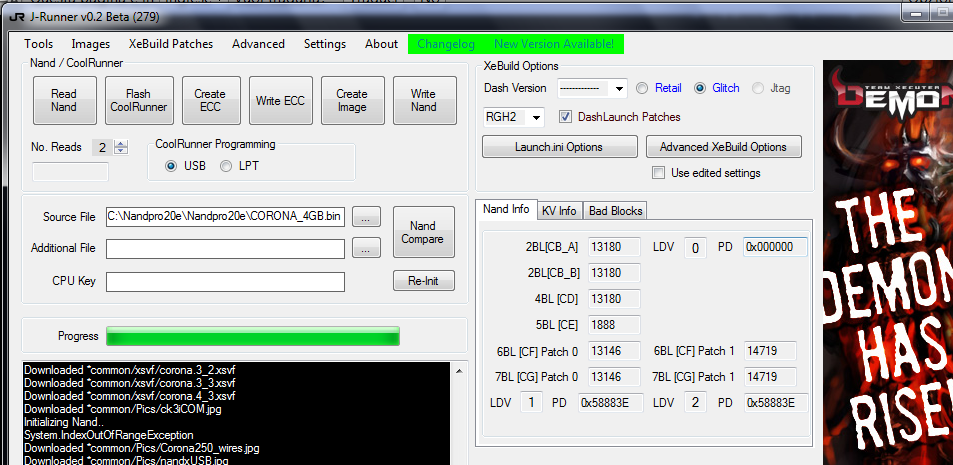Viewport: 953px width, 465px height.
Task: Click the Create Image button
Action: (x=351, y=101)
